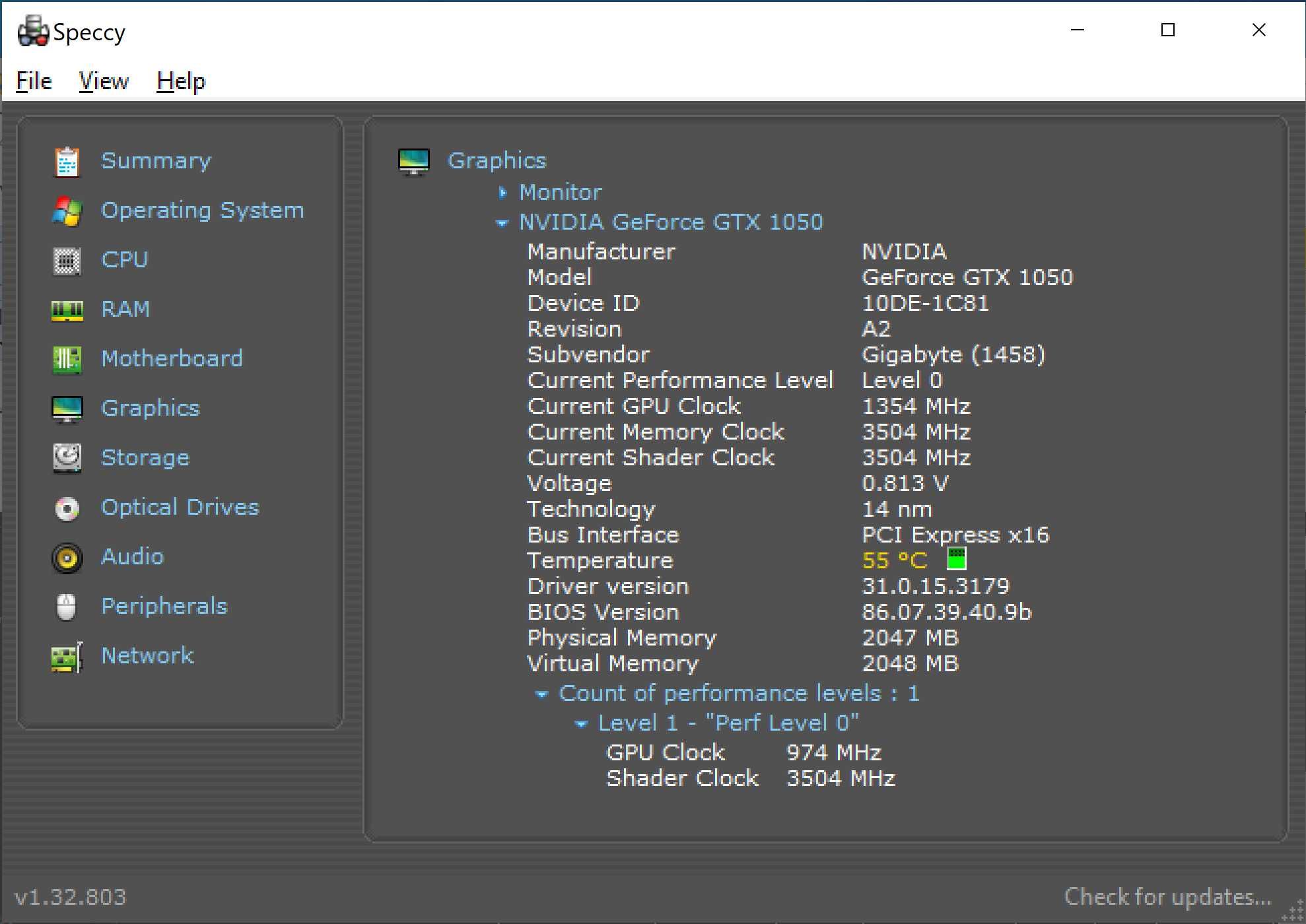Click the CPU chip icon
Viewport: 1306px width, 924px height.
[67, 261]
